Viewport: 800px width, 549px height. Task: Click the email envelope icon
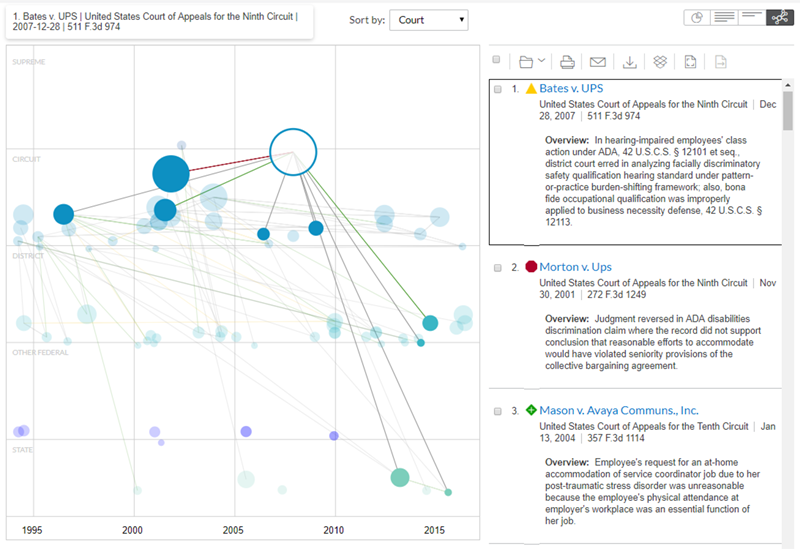598,62
